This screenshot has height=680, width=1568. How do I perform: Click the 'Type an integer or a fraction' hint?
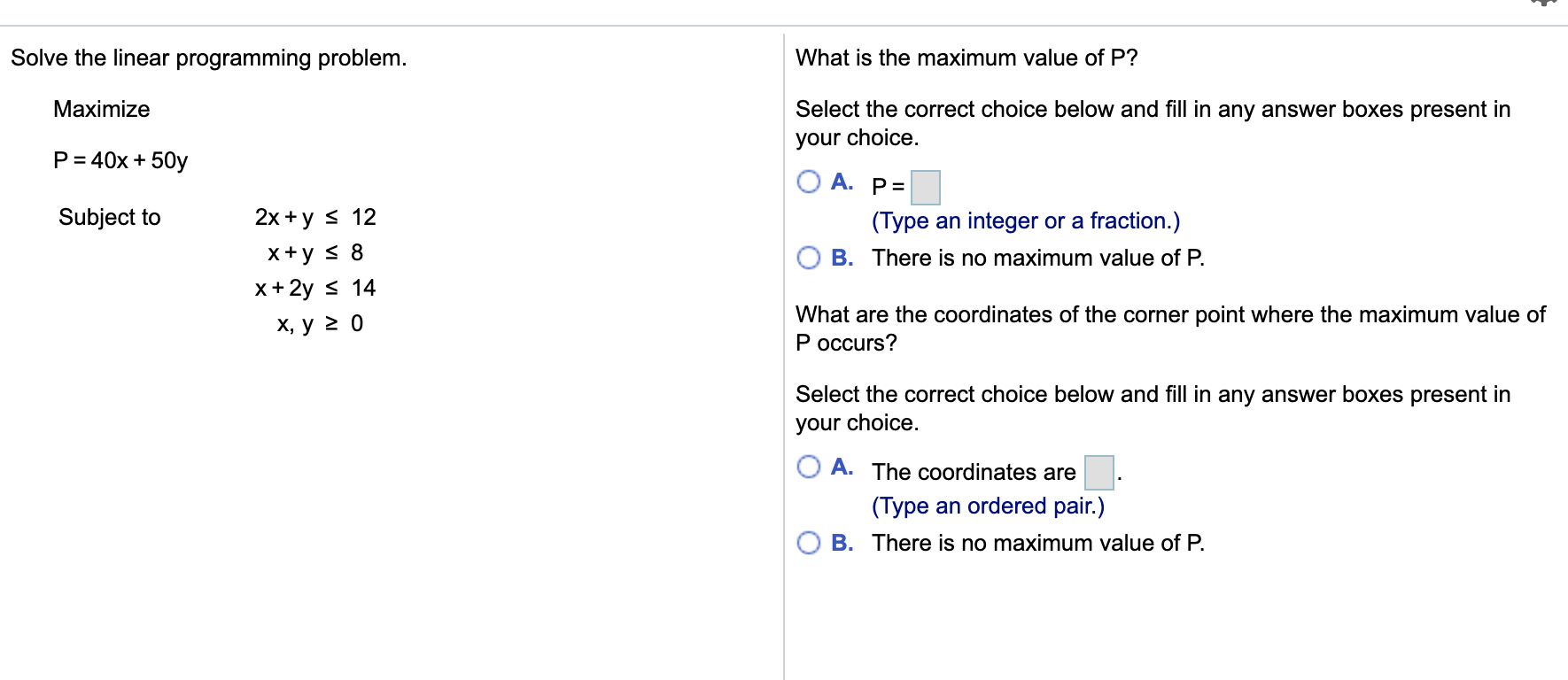pyautogui.click(x=1025, y=220)
